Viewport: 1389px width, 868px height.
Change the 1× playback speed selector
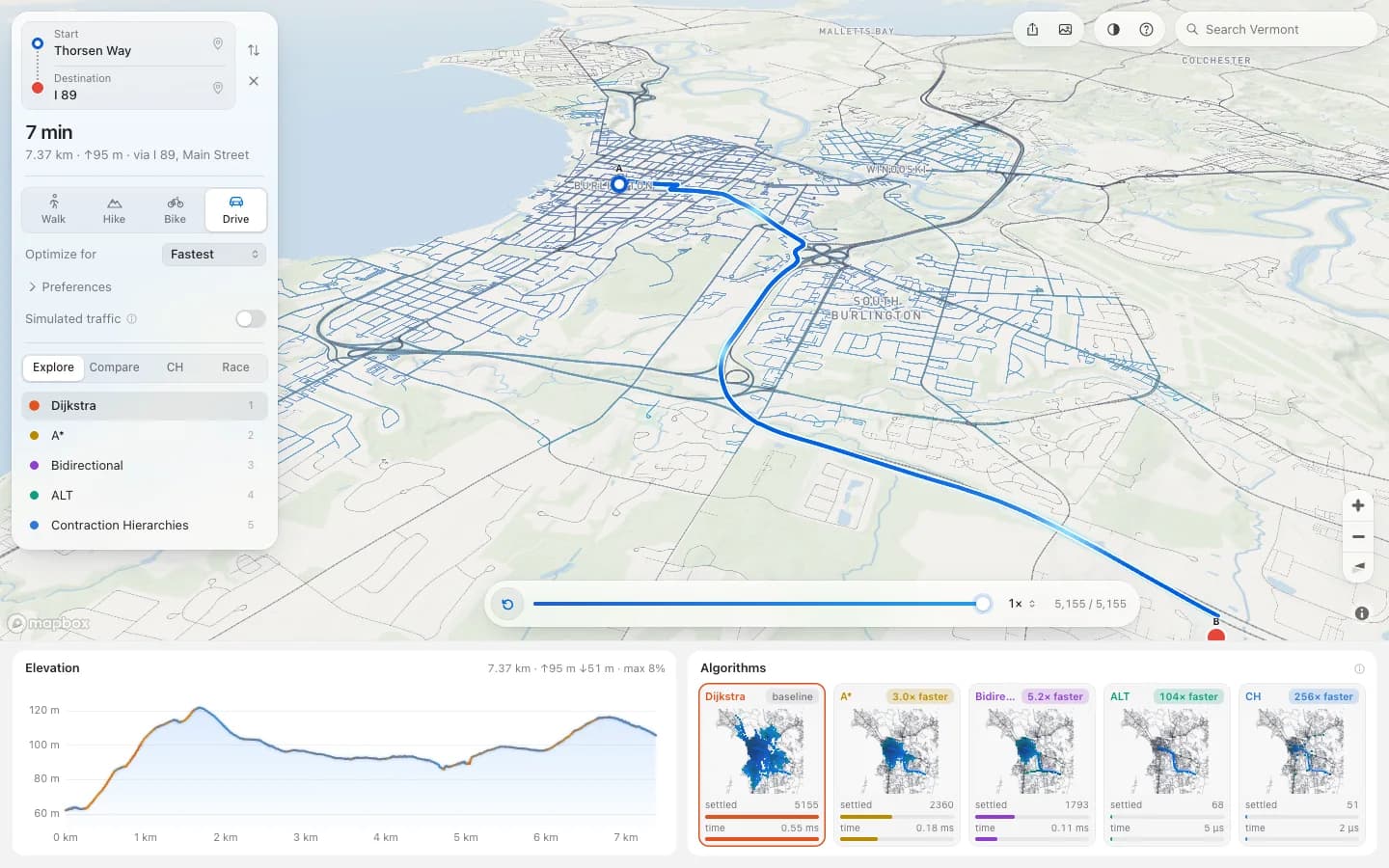tap(1021, 604)
